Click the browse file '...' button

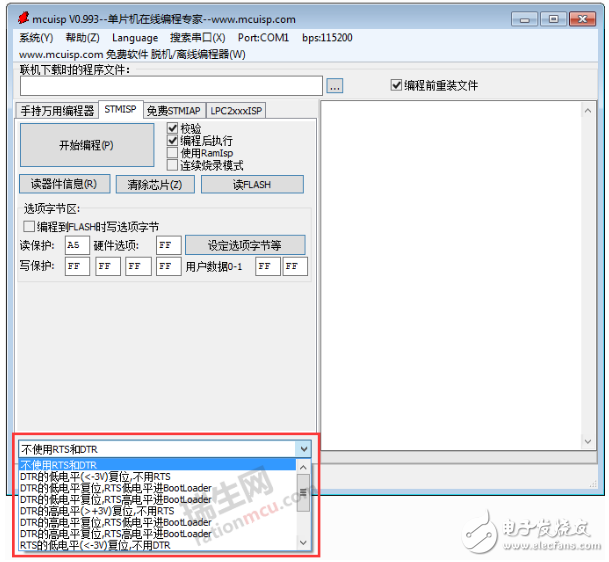[335, 86]
